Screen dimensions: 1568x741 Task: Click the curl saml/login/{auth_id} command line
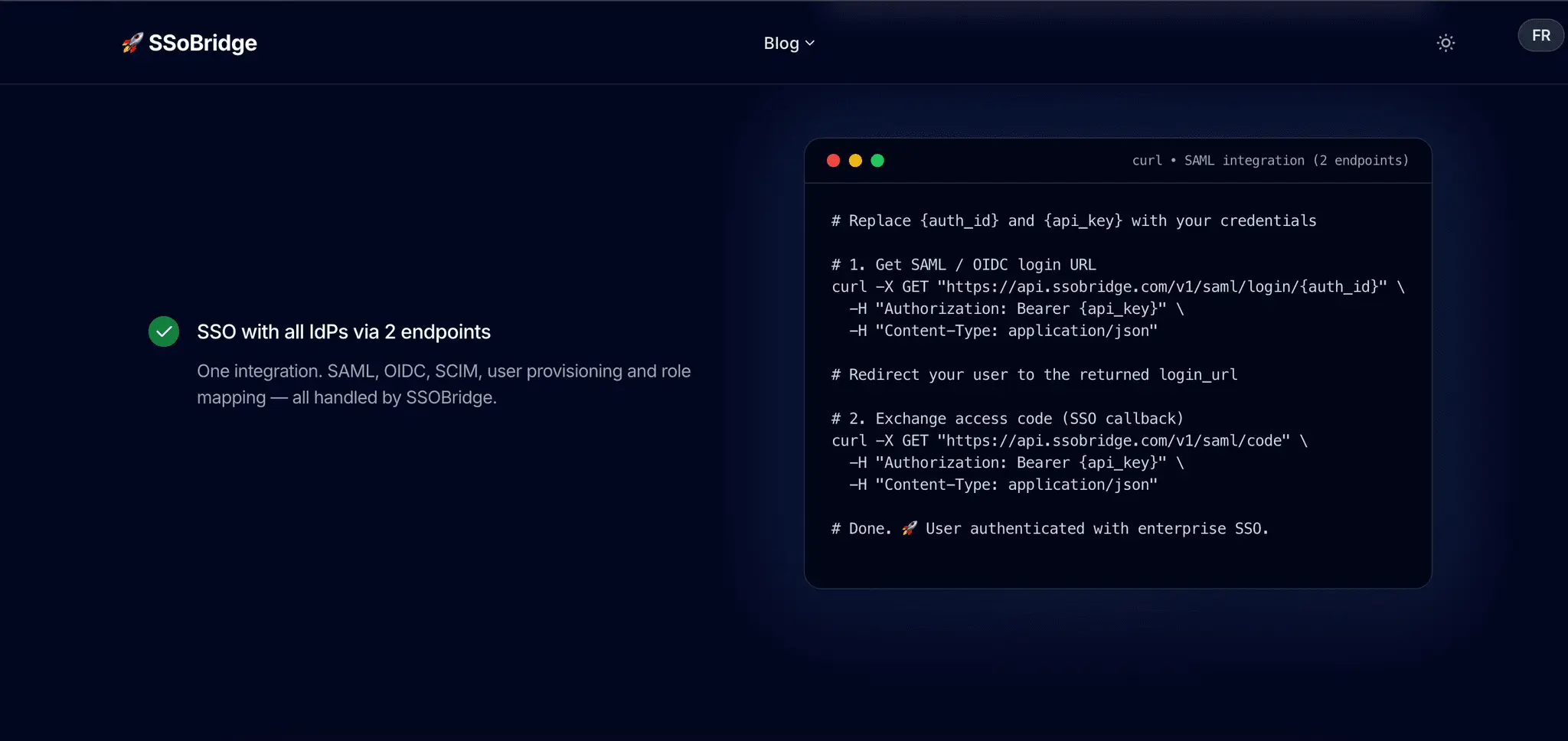click(x=1118, y=287)
